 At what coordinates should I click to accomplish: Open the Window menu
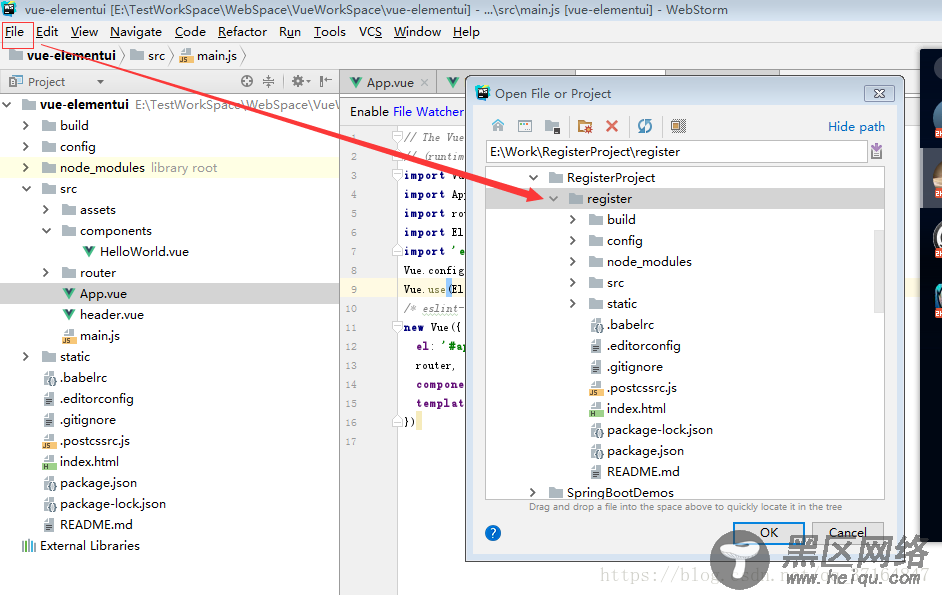pos(418,32)
